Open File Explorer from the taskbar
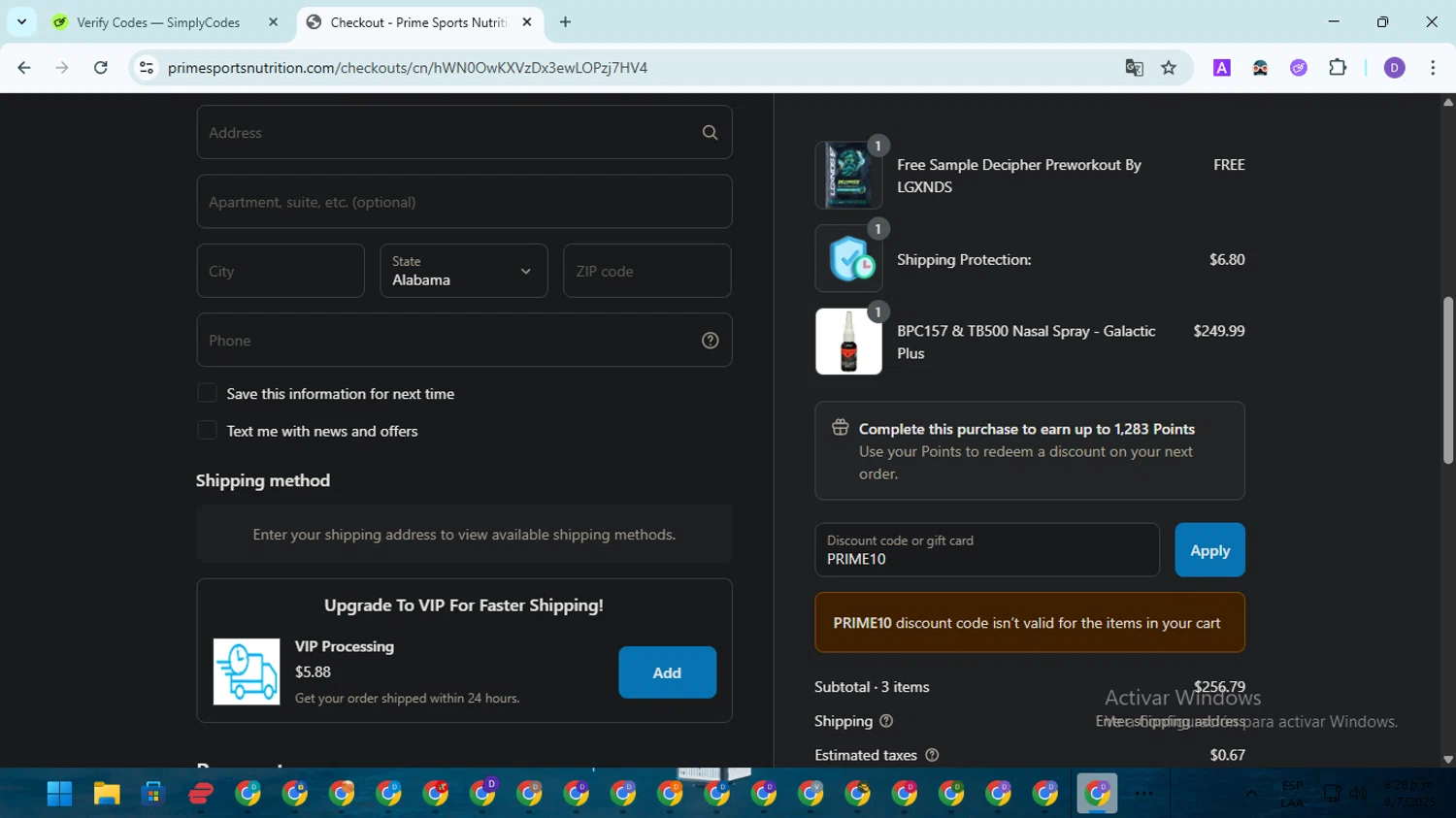Viewport: 1456px width, 818px height. pyautogui.click(x=107, y=794)
